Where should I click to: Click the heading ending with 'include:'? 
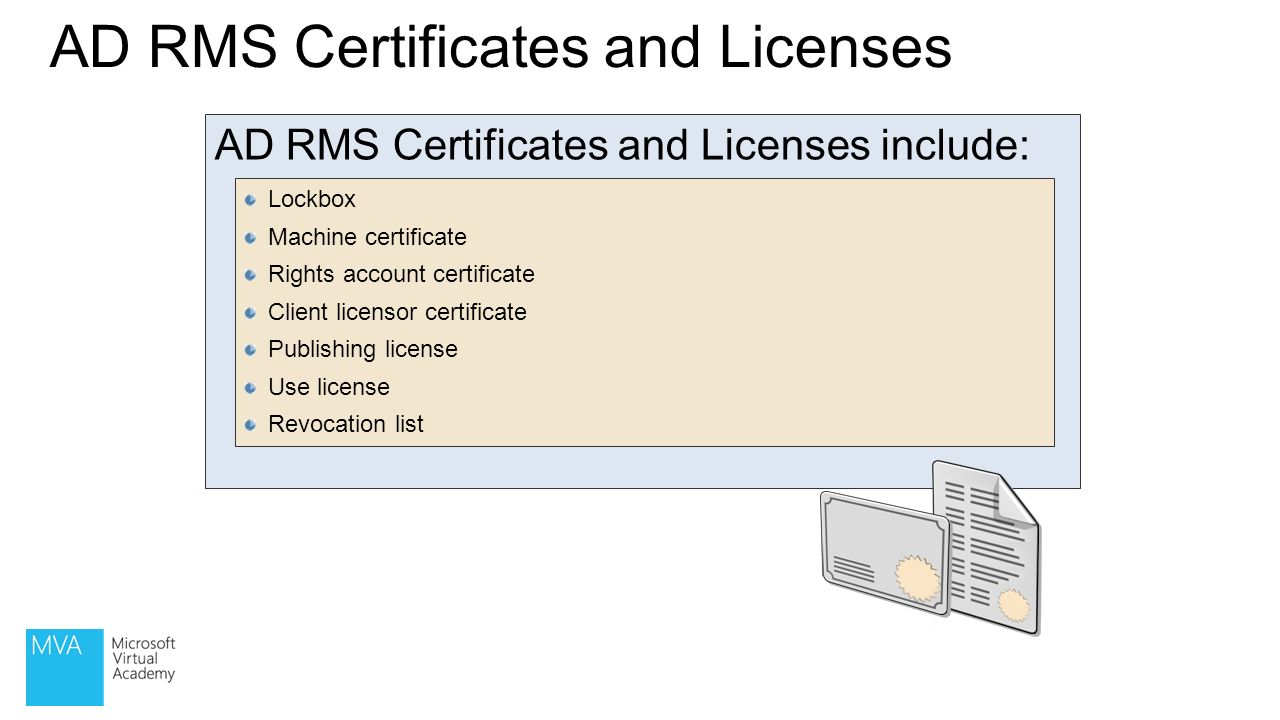[621, 146]
